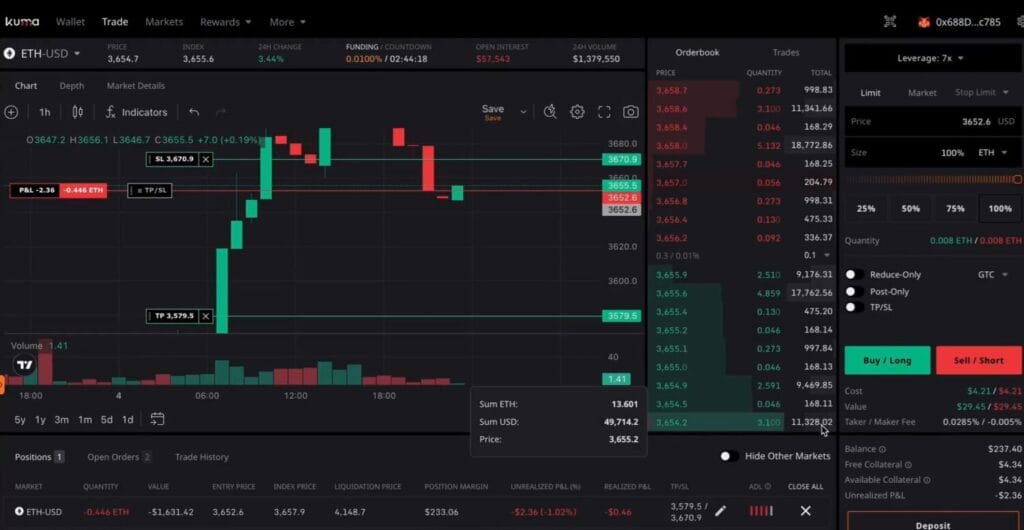Image resolution: width=1024 pixels, height=530 pixels.
Task: Add a compare symbol with plus icon
Action: 11,112
